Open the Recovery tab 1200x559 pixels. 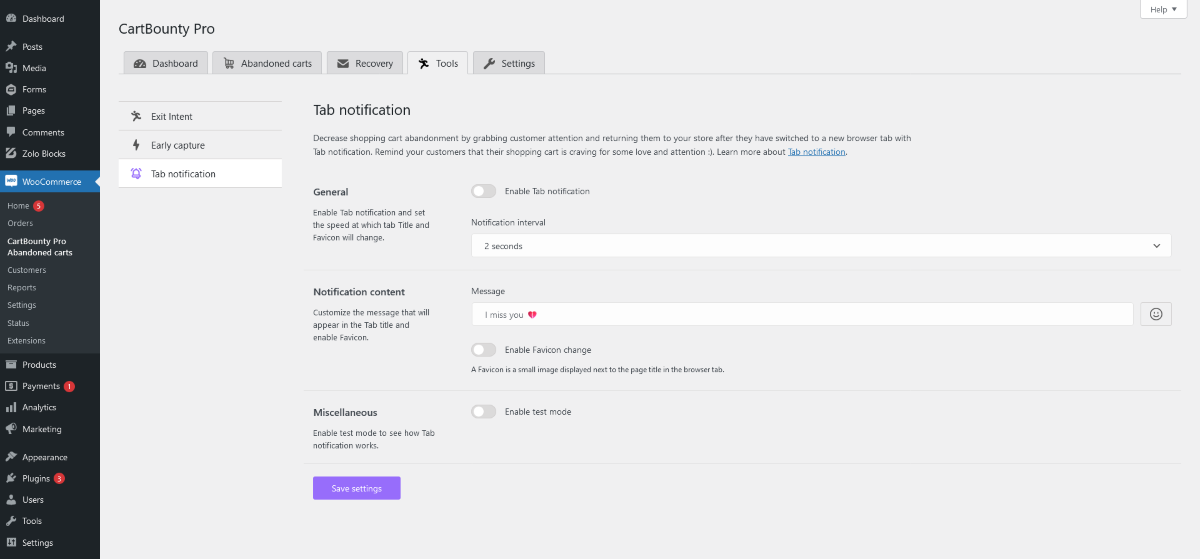(x=365, y=63)
